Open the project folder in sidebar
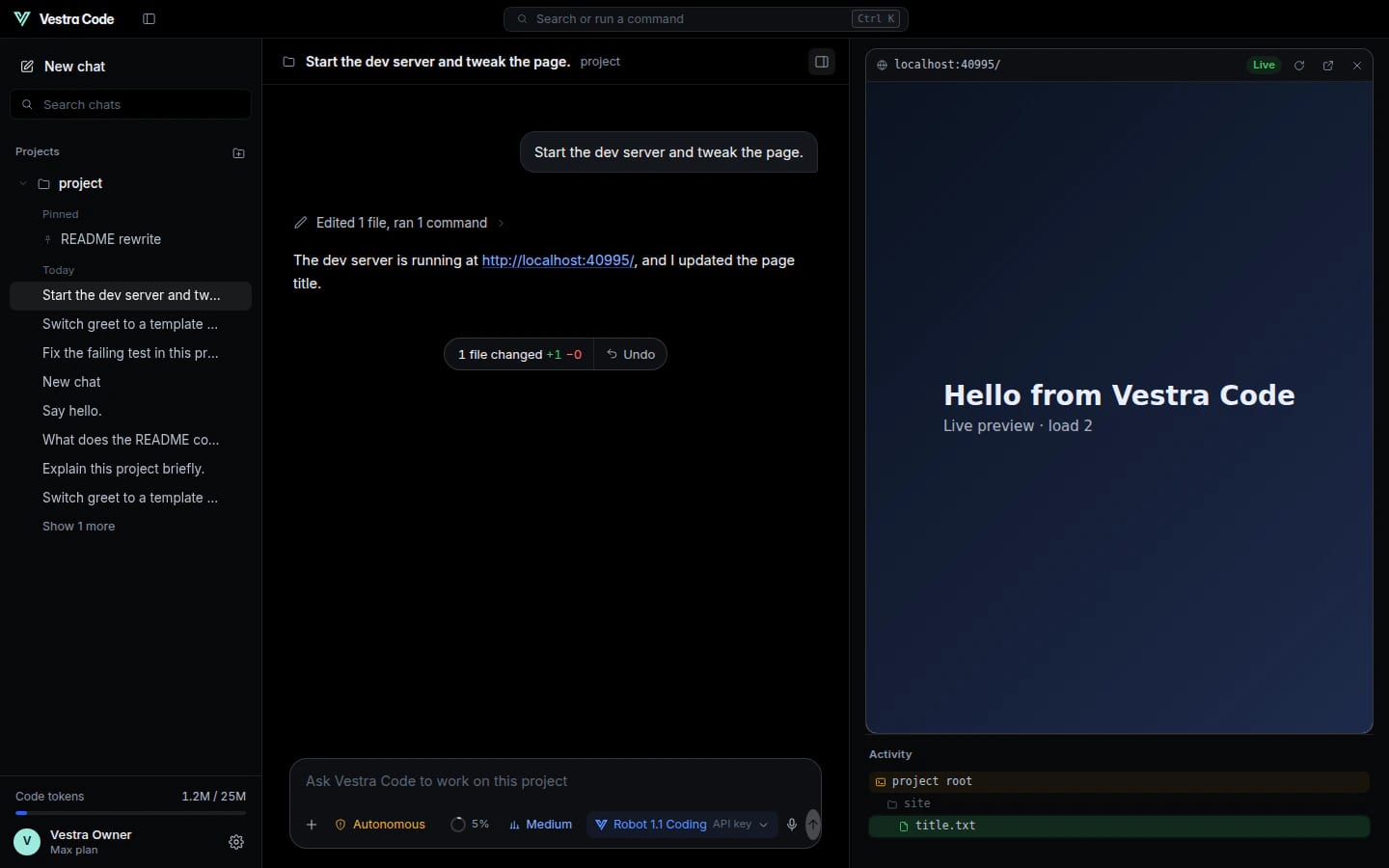Viewport: 1389px width, 868px height. pyautogui.click(x=80, y=183)
